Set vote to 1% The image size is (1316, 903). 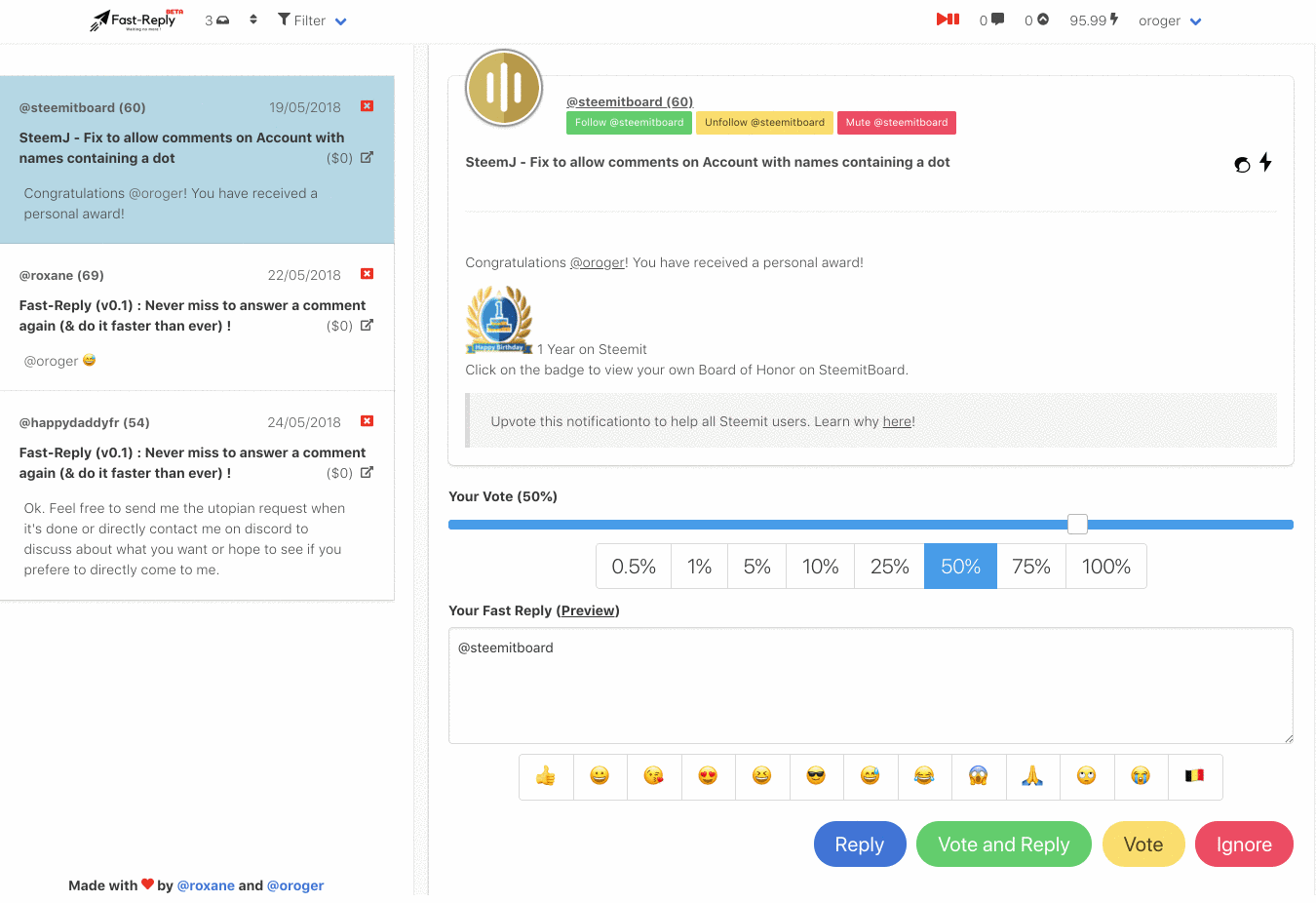coord(700,567)
